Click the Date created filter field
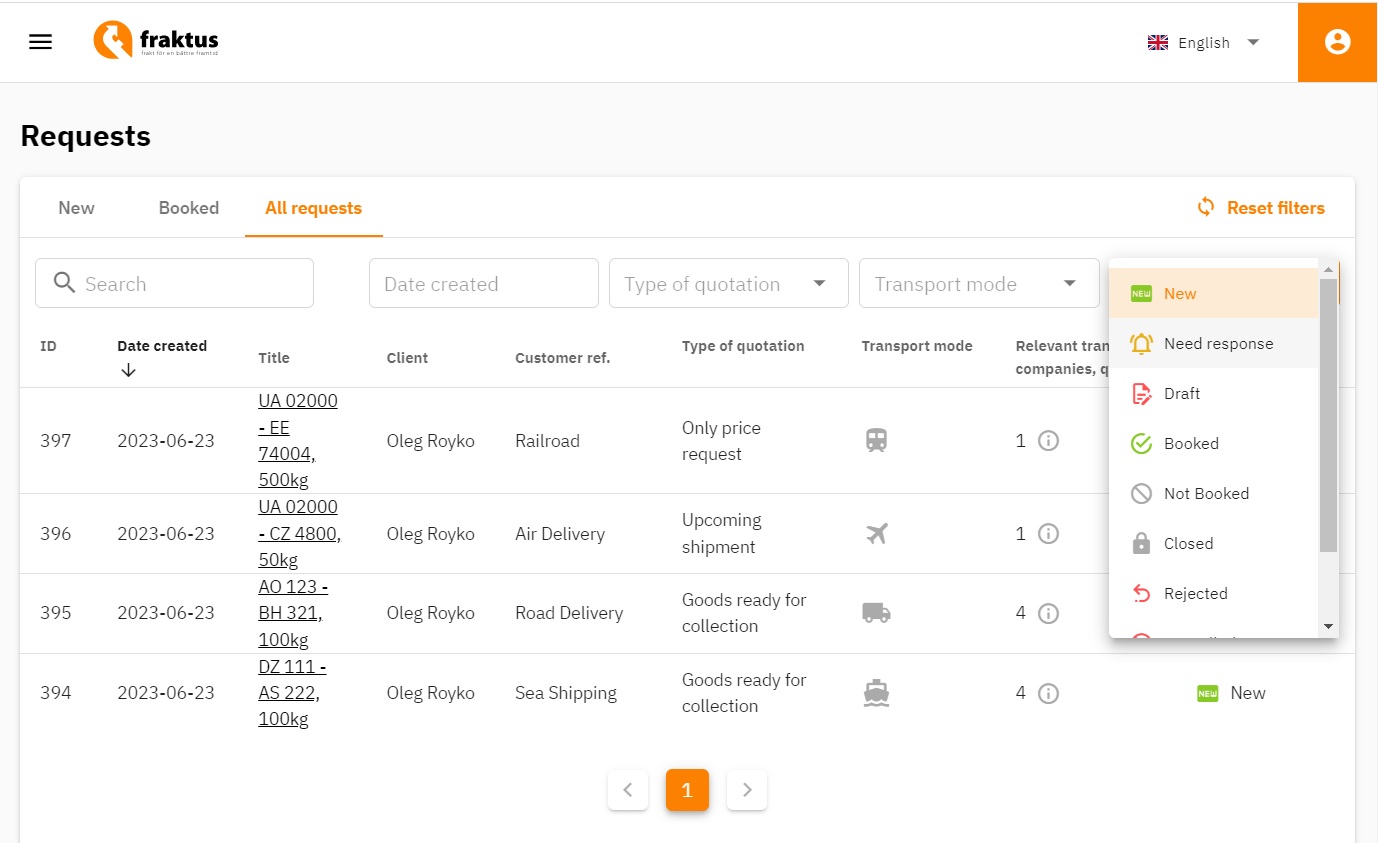Screen dimensions: 1378x843 click(x=484, y=283)
